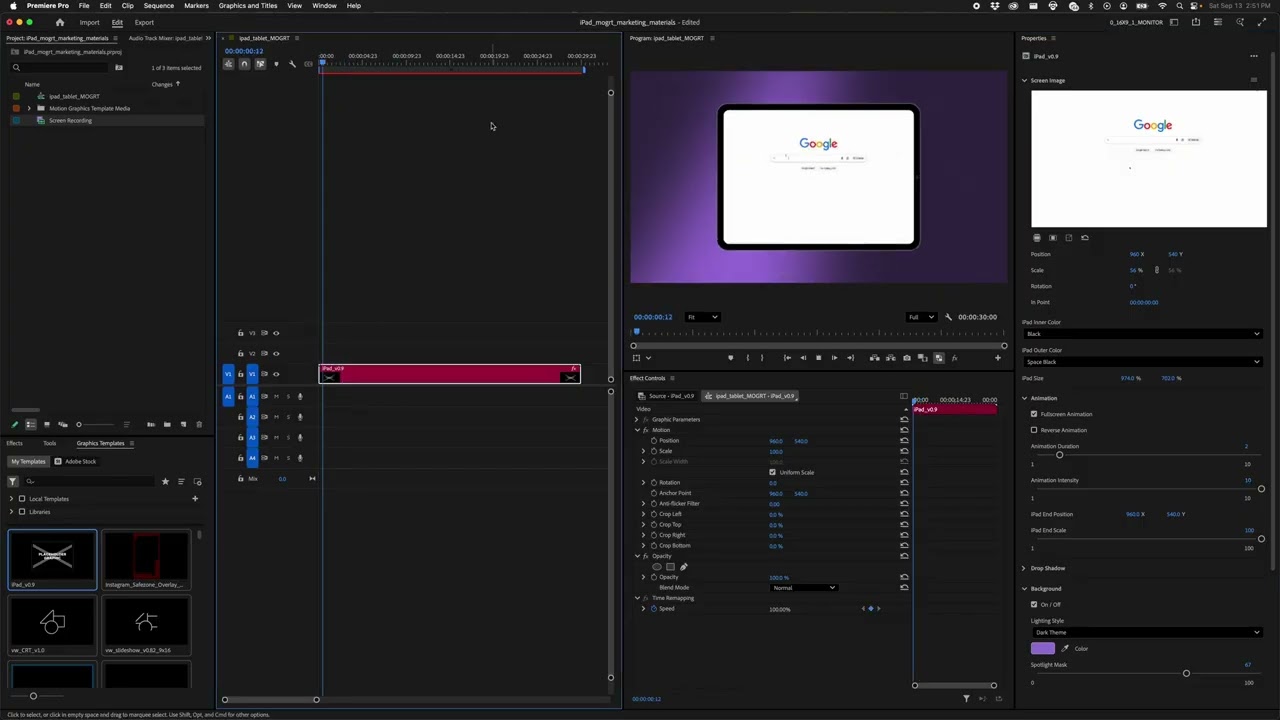
Task: Filter Graphics Templates with funnel icon
Action: click(x=12, y=482)
